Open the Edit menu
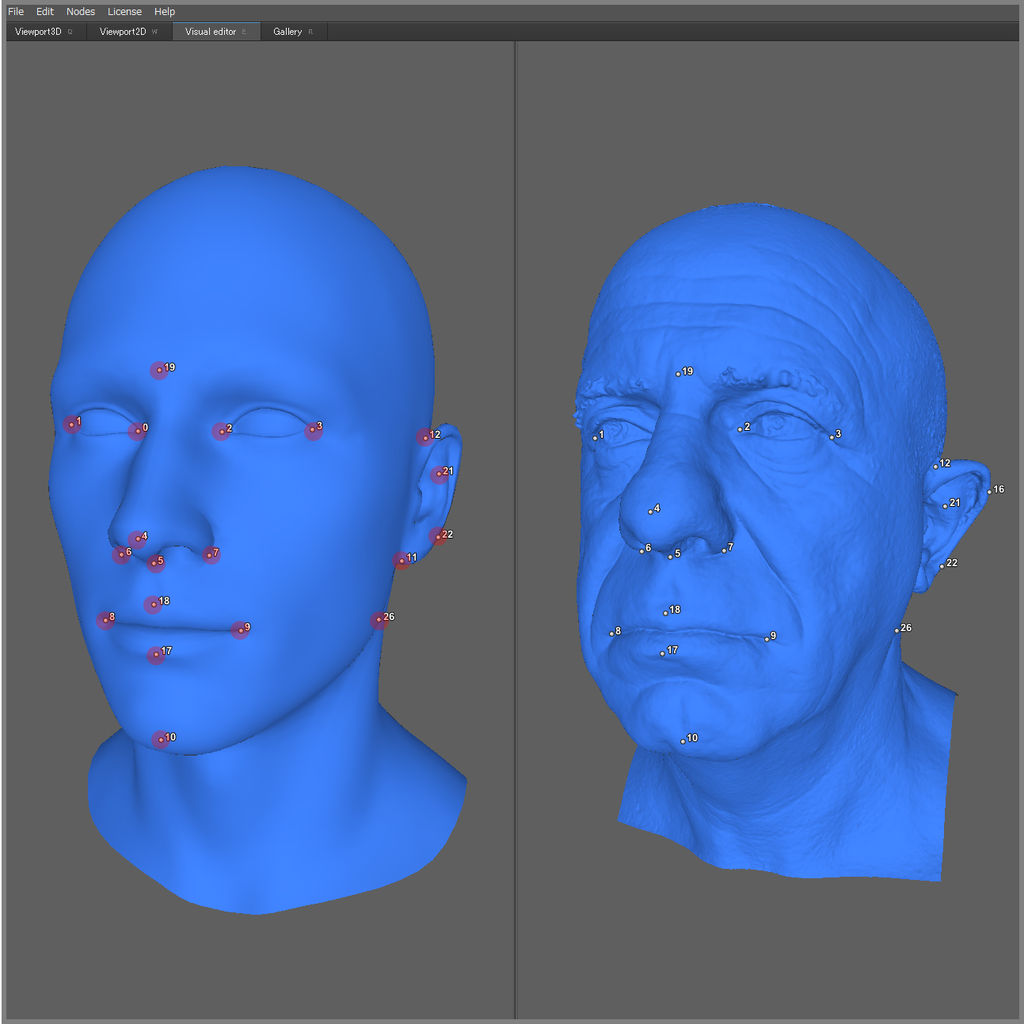This screenshot has height=1024, width=1024. click(45, 12)
